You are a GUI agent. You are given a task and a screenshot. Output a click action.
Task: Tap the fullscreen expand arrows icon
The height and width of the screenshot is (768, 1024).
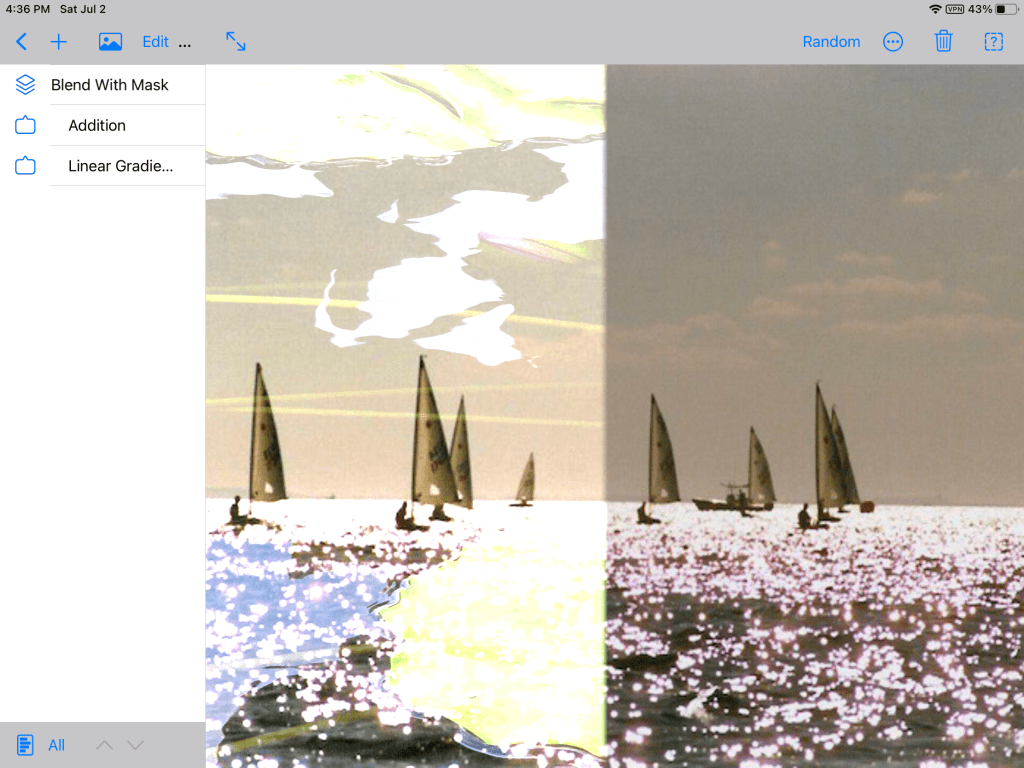pos(235,42)
